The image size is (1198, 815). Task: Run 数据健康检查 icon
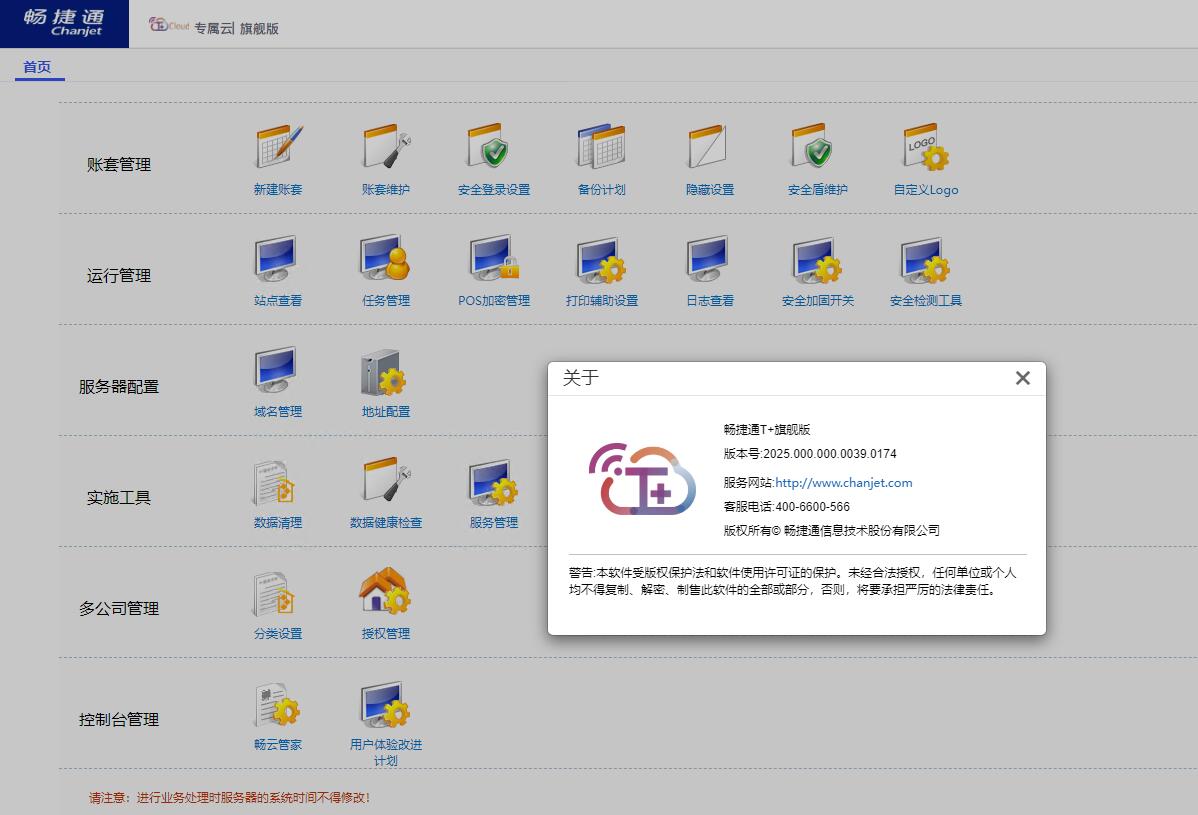(387, 481)
